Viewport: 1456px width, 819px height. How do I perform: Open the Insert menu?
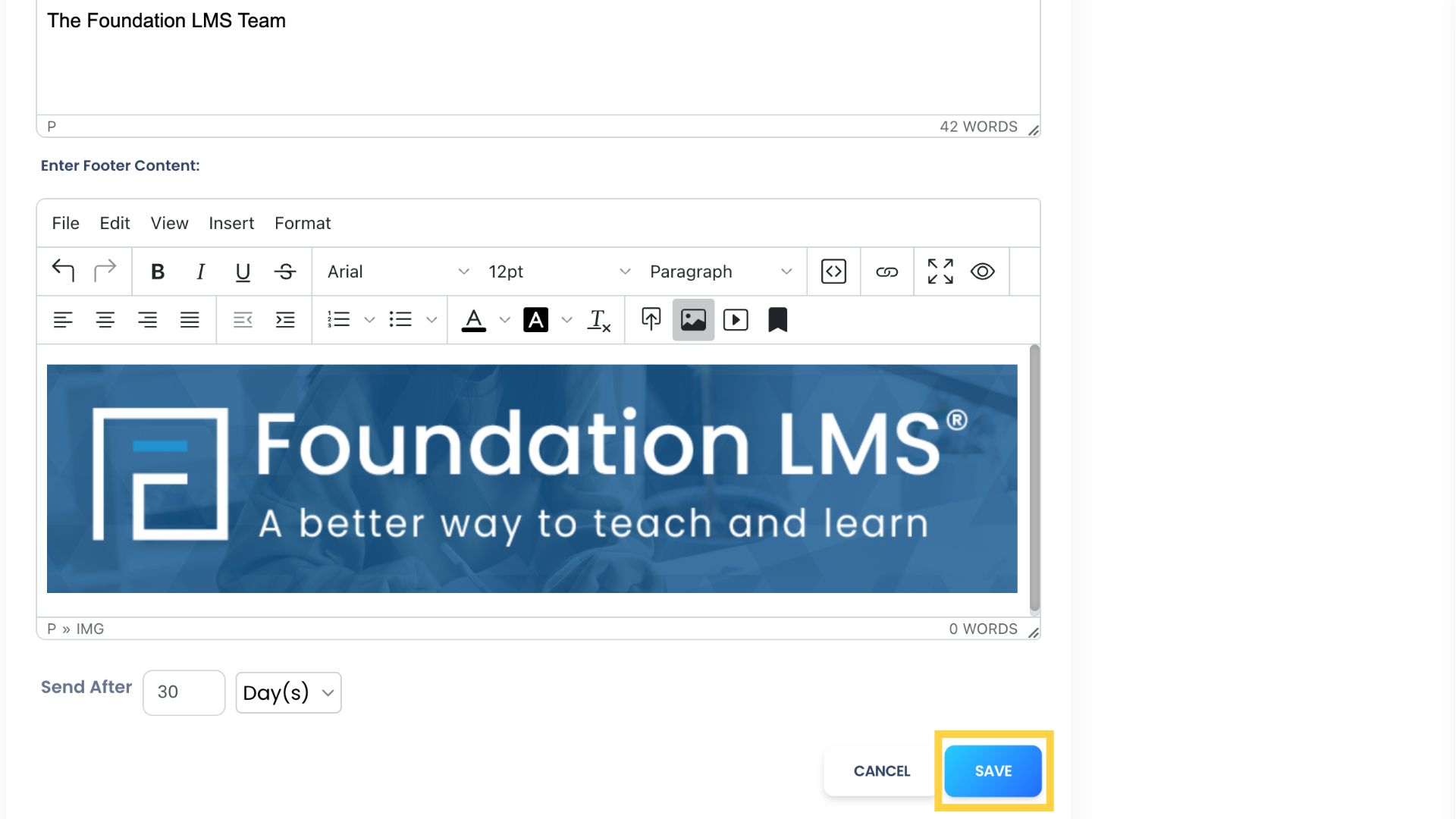click(x=232, y=222)
